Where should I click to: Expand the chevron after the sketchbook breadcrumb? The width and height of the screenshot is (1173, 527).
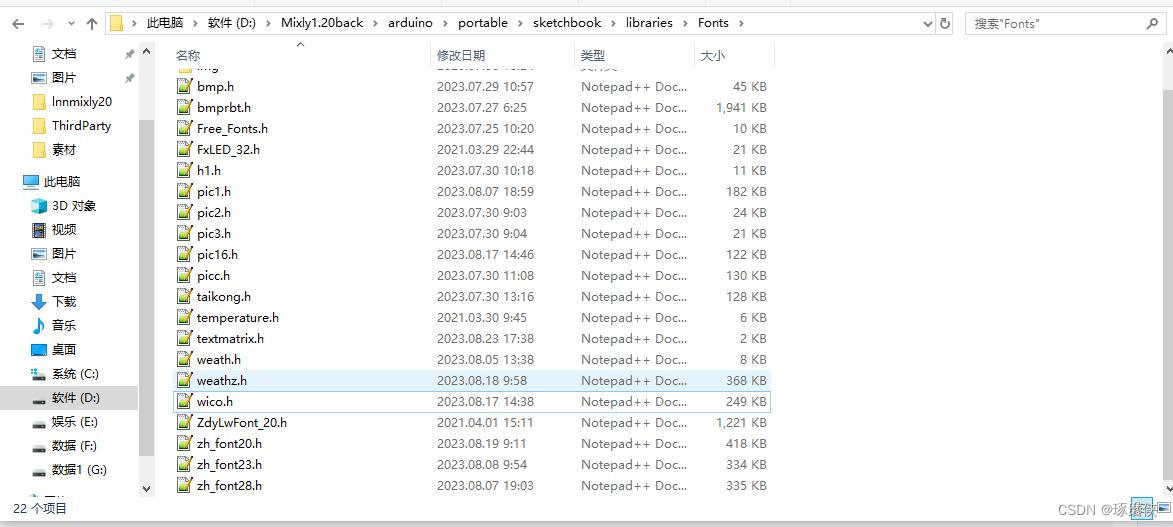(x=613, y=23)
